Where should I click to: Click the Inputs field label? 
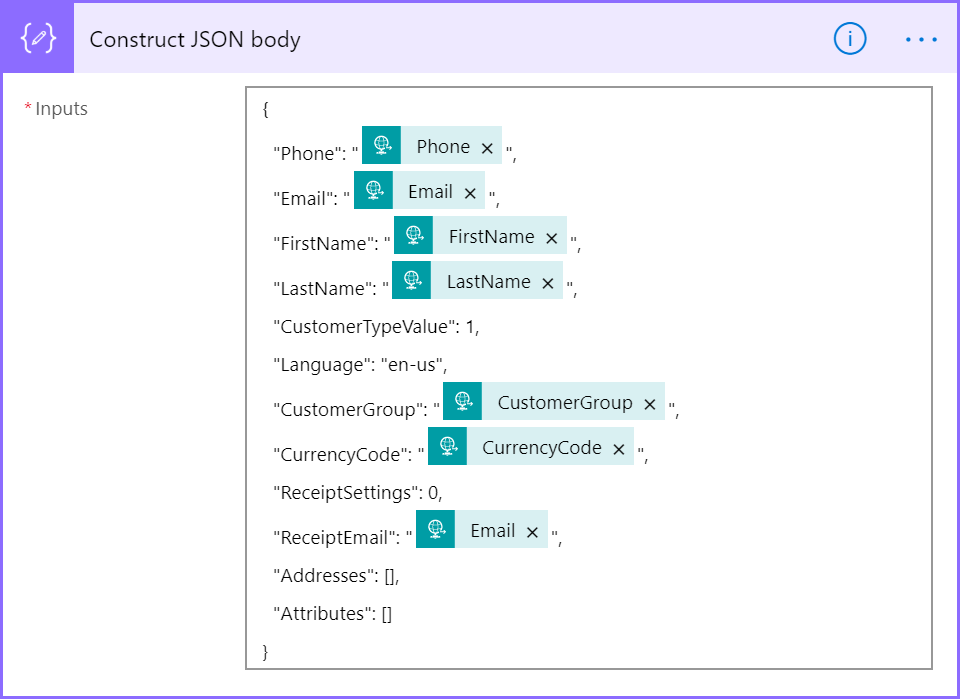[61, 109]
